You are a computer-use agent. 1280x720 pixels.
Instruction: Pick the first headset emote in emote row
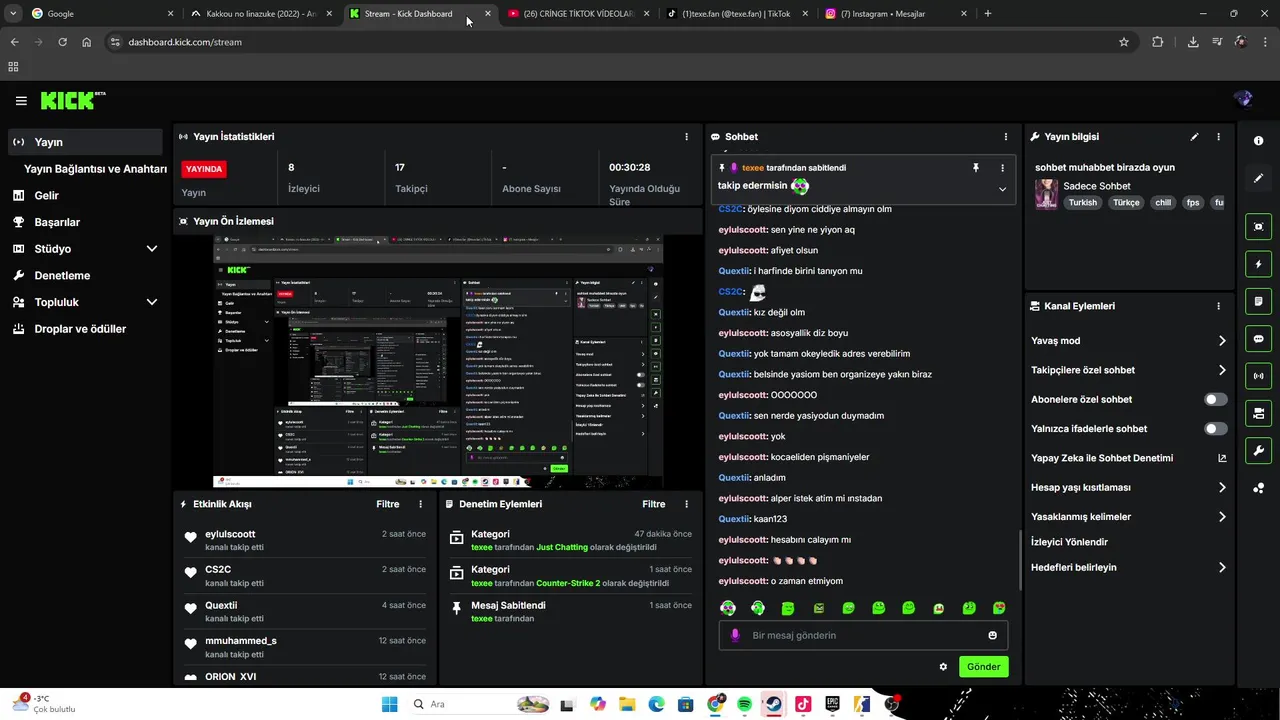pos(728,608)
